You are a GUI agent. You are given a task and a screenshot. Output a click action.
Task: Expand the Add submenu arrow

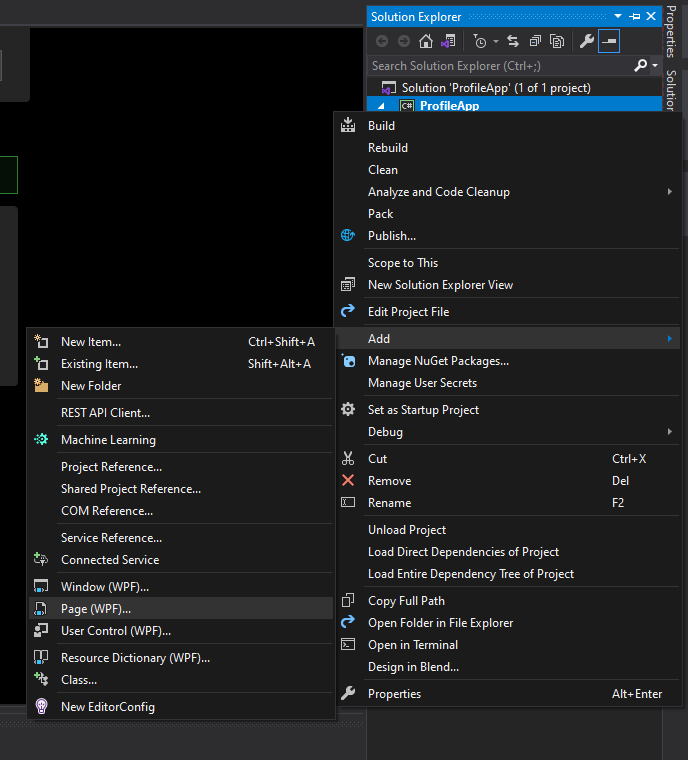(670, 338)
